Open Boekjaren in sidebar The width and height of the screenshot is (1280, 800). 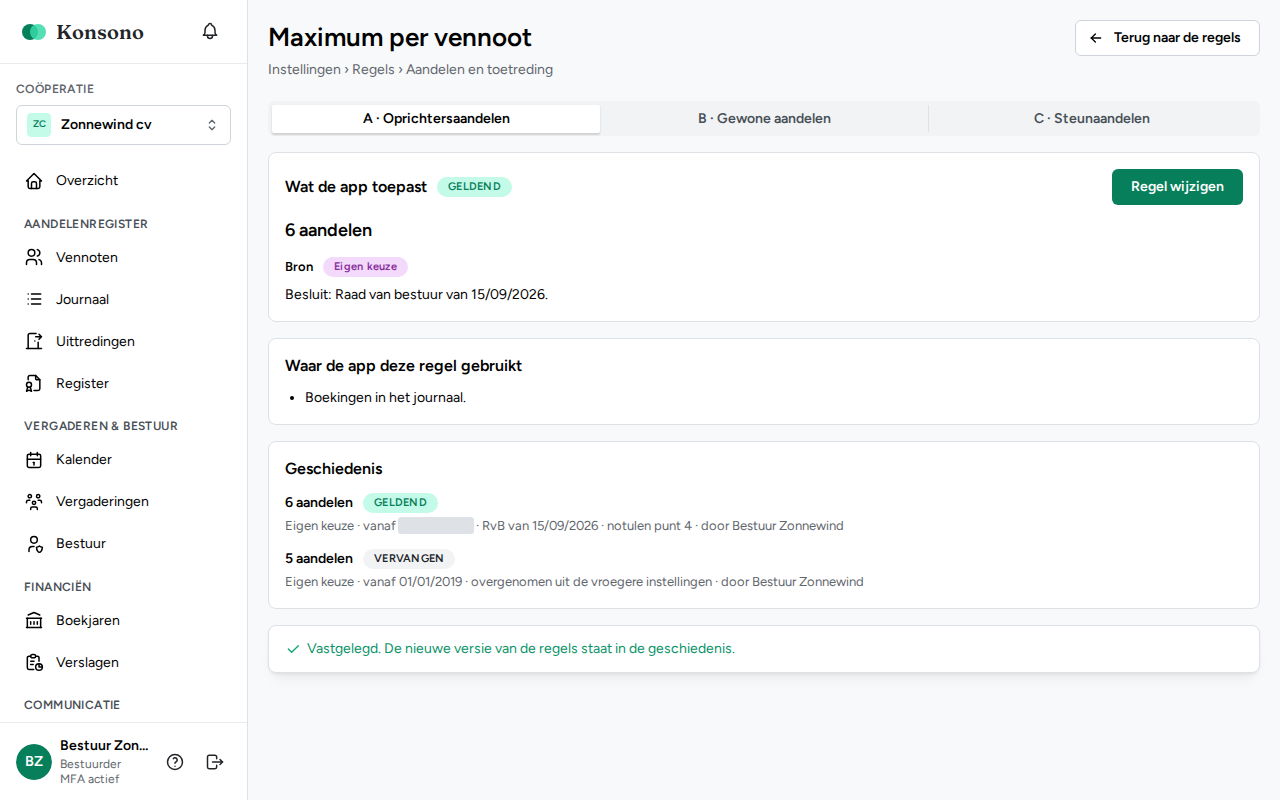click(x=123, y=621)
